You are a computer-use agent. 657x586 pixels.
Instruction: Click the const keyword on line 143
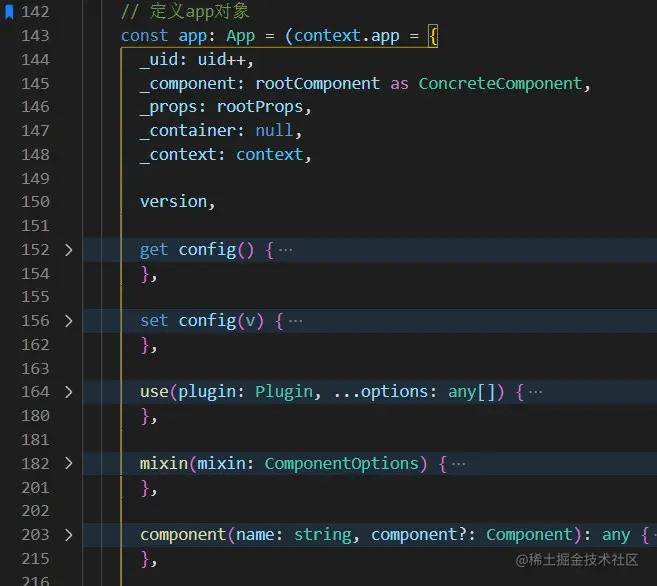[x=145, y=36]
